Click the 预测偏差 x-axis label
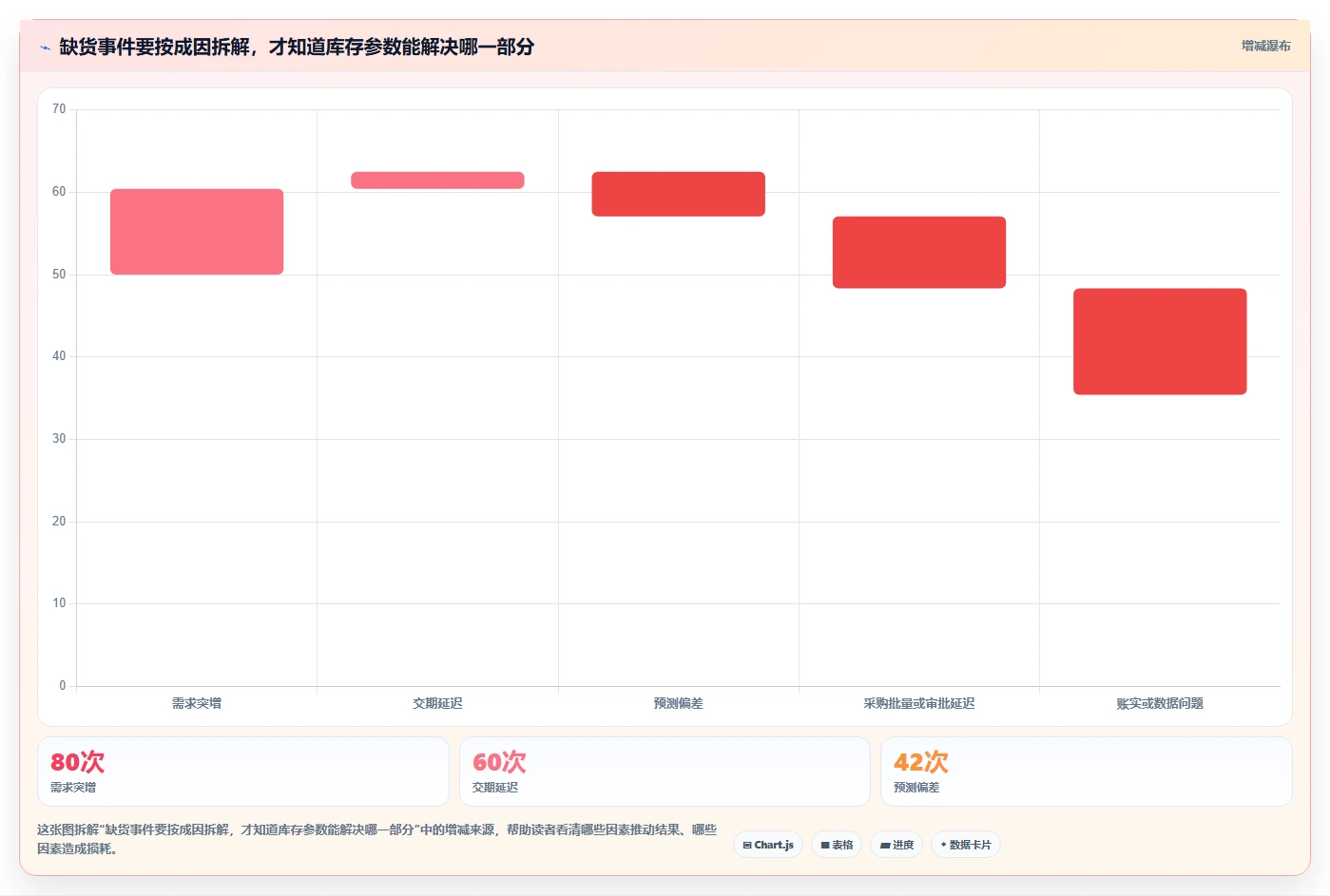Viewport: 1330px width, 896px height. [678, 703]
